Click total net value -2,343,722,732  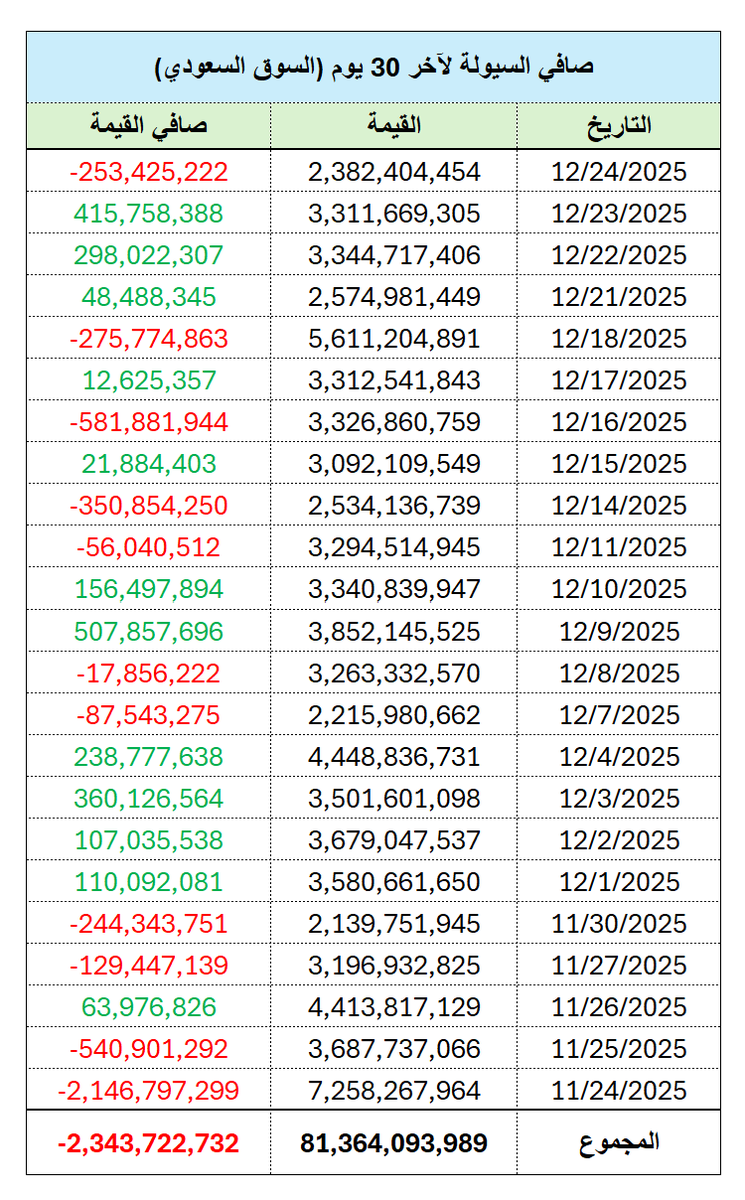pos(149,1143)
